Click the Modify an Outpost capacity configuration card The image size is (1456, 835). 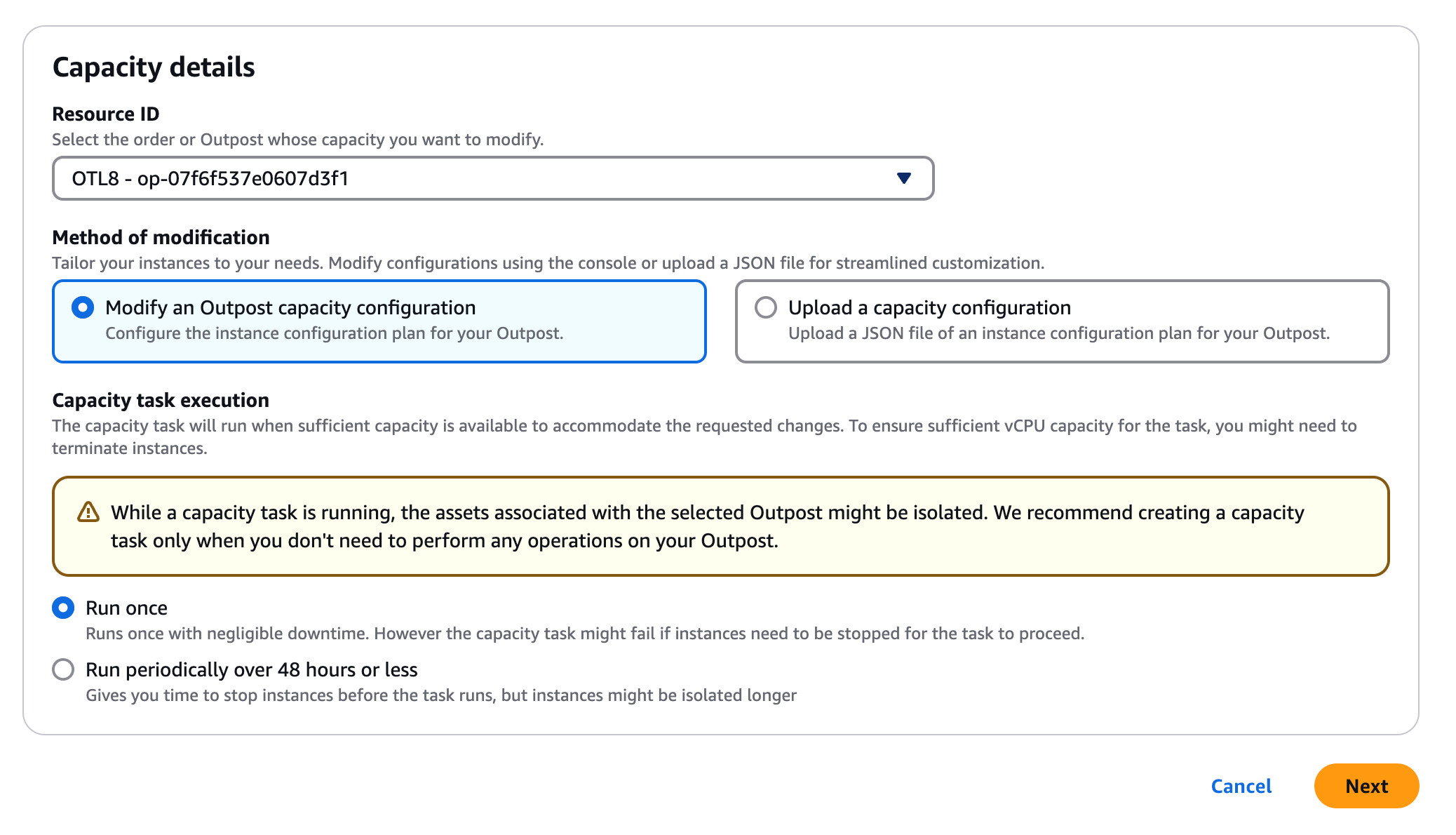coord(379,320)
